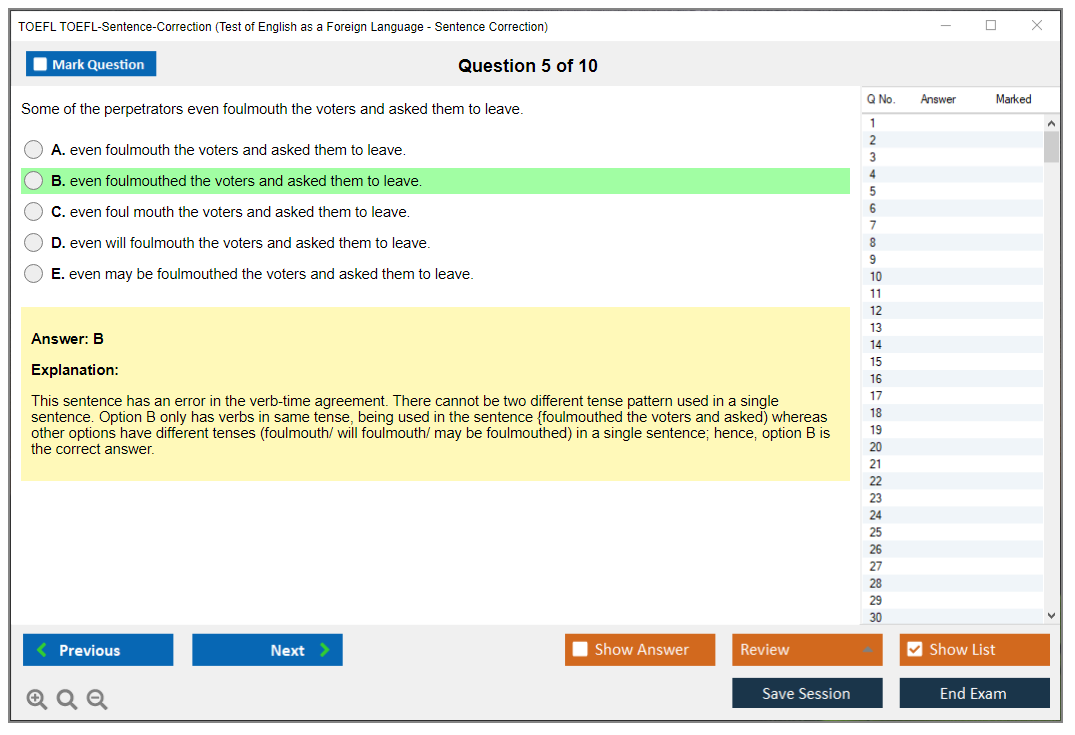
Task: Select question 10 in the list
Action: 876,277
